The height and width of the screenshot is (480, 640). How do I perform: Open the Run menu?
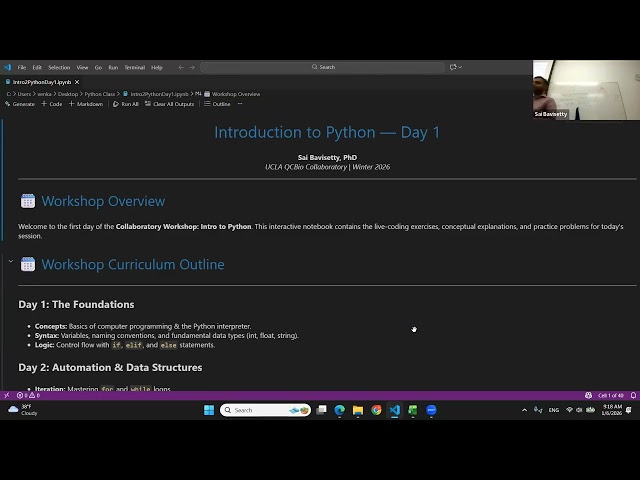point(113,67)
